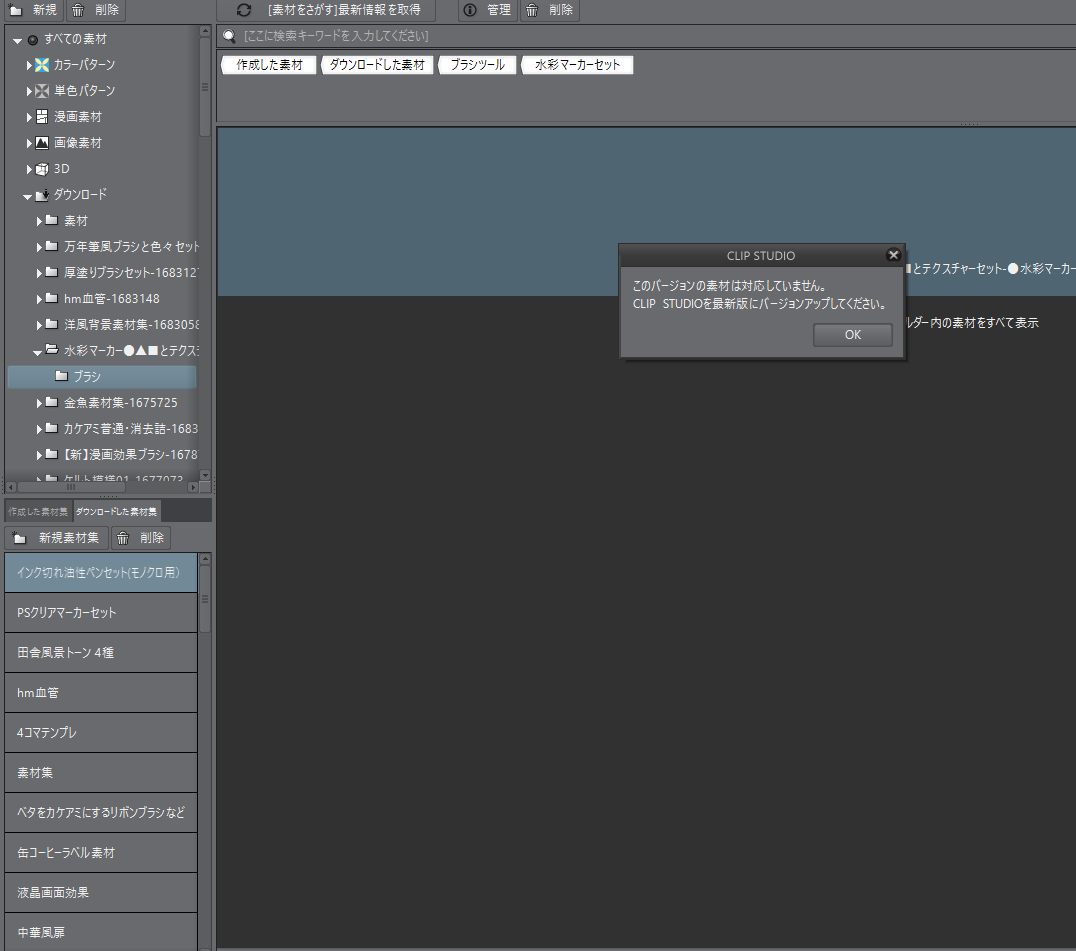Collapse the 水彩マーカー folder
Viewport: 1076px width, 951px height.
point(38,353)
